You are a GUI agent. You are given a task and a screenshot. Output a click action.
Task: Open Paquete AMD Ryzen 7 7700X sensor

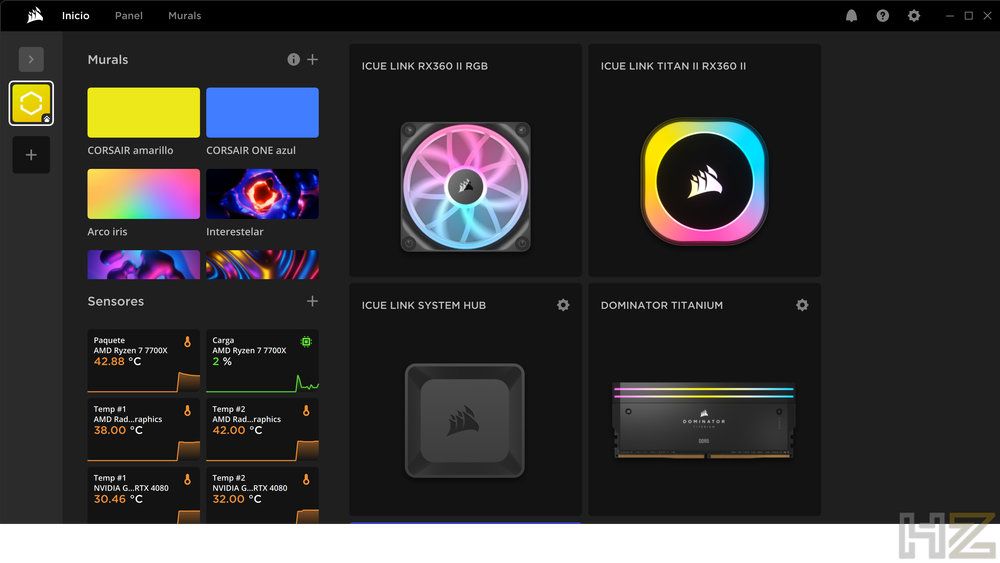point(143,361)
